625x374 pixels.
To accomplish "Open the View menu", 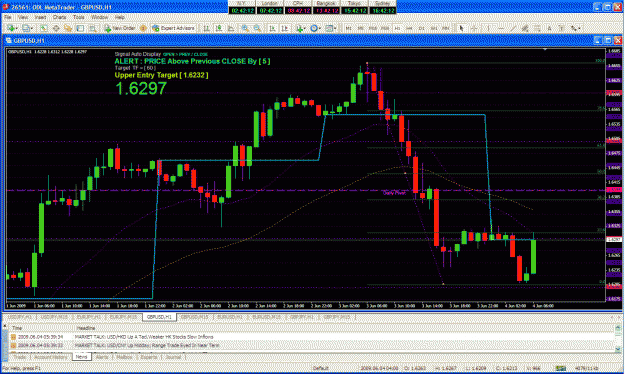I will [23, 18].
